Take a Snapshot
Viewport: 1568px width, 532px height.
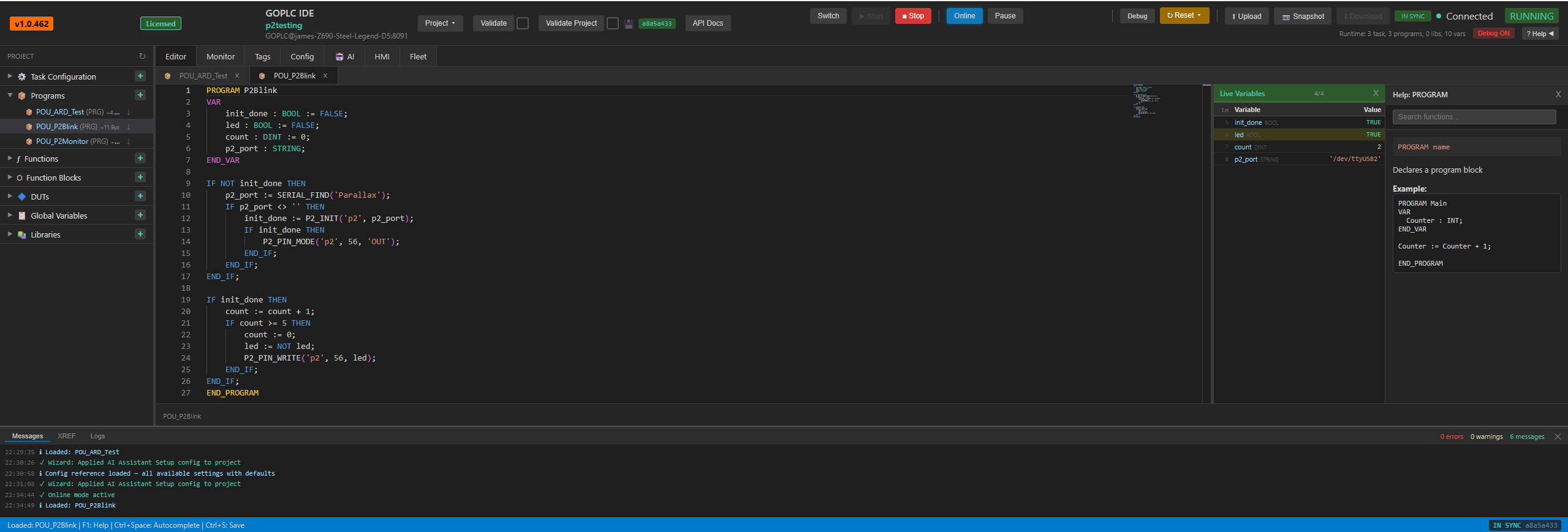point(1303,17)
